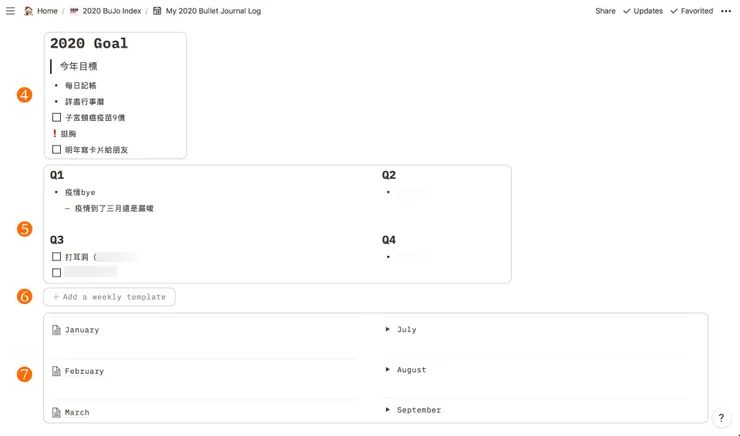Open the sidebar hamburger menu
This screenshot has width=740, height=436.
(x=10, y=11)
